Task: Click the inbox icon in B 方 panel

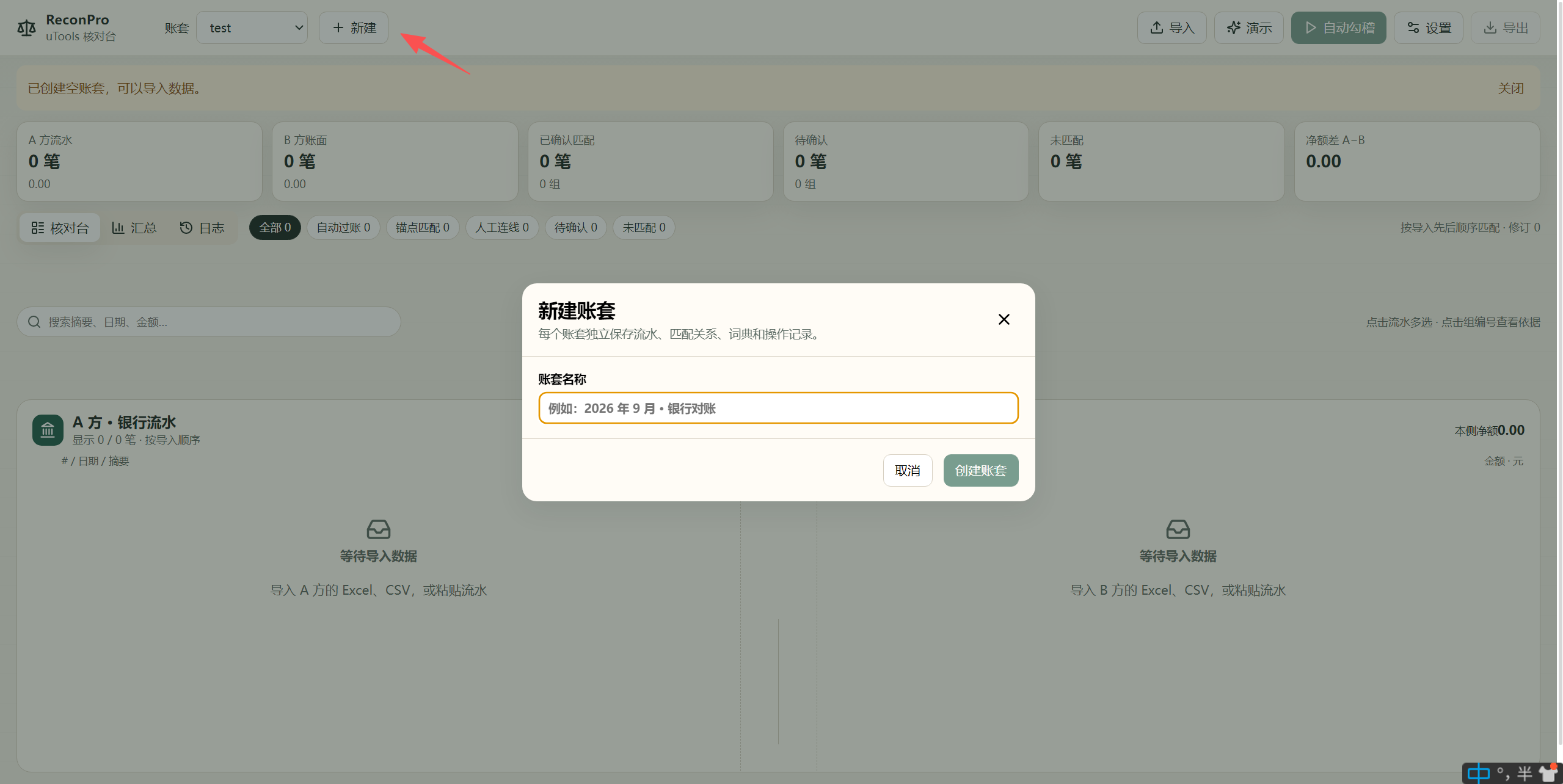Action: click(x=1178, y=529)
